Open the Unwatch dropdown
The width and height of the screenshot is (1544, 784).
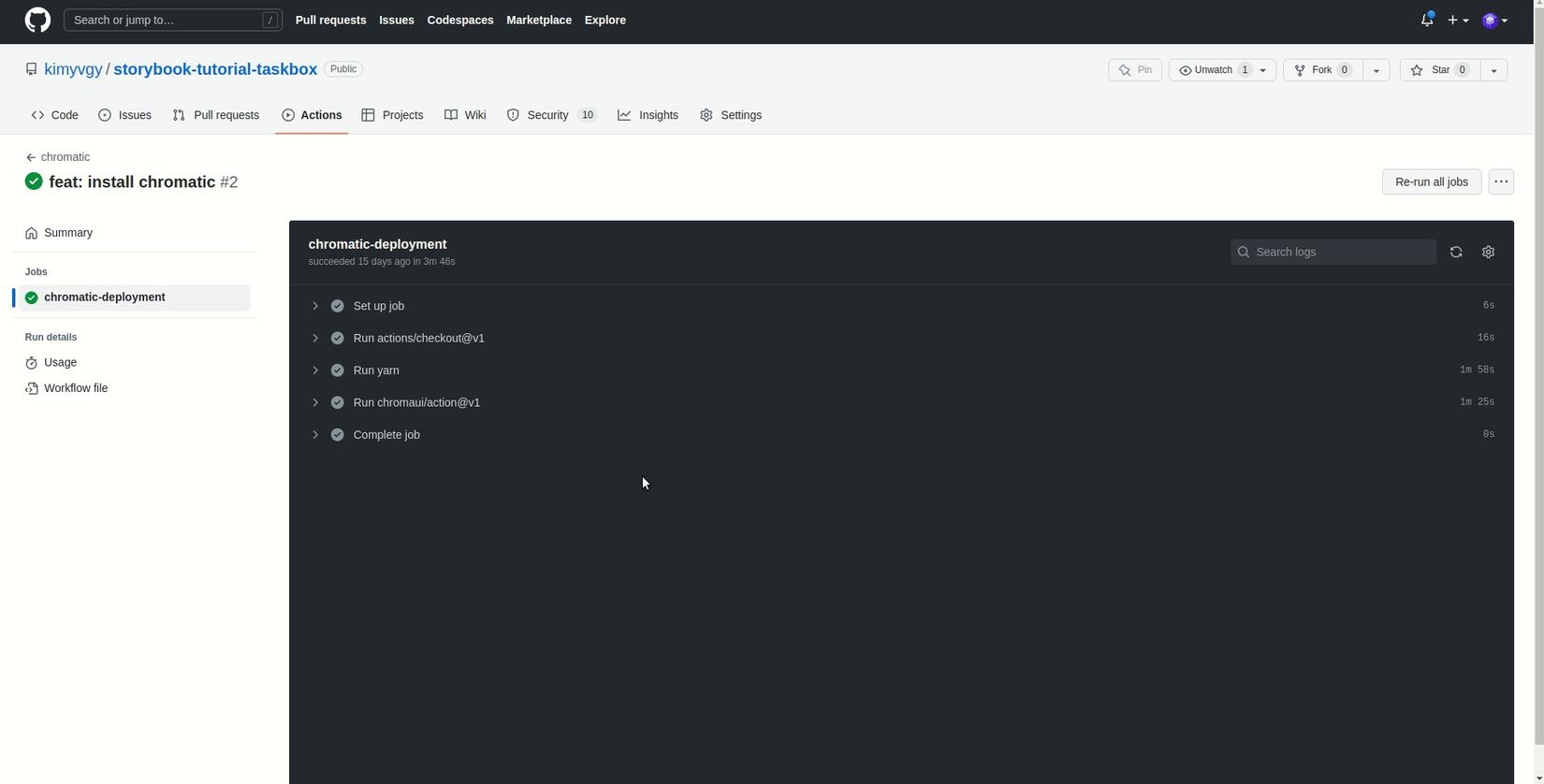tap(1222, 70)
